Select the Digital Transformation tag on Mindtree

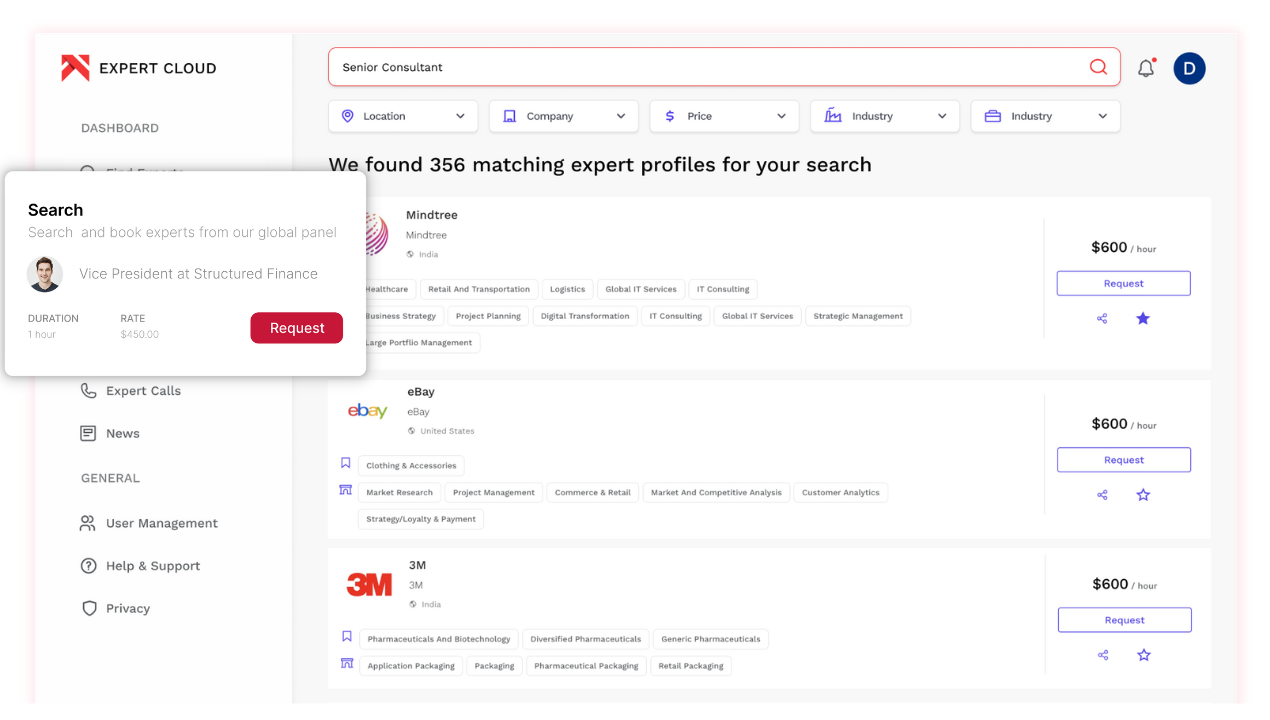point(585,316)
